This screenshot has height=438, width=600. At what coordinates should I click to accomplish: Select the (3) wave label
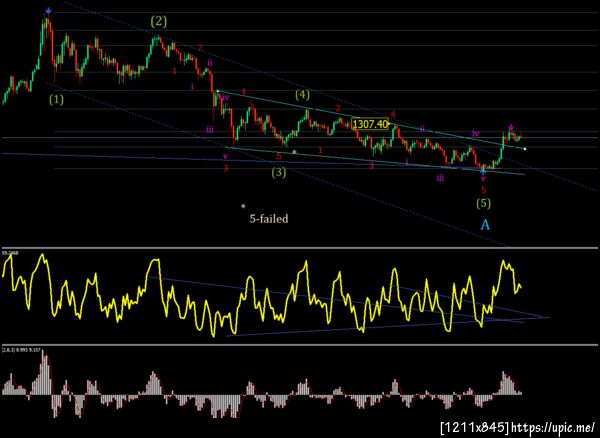click(279, 173)
